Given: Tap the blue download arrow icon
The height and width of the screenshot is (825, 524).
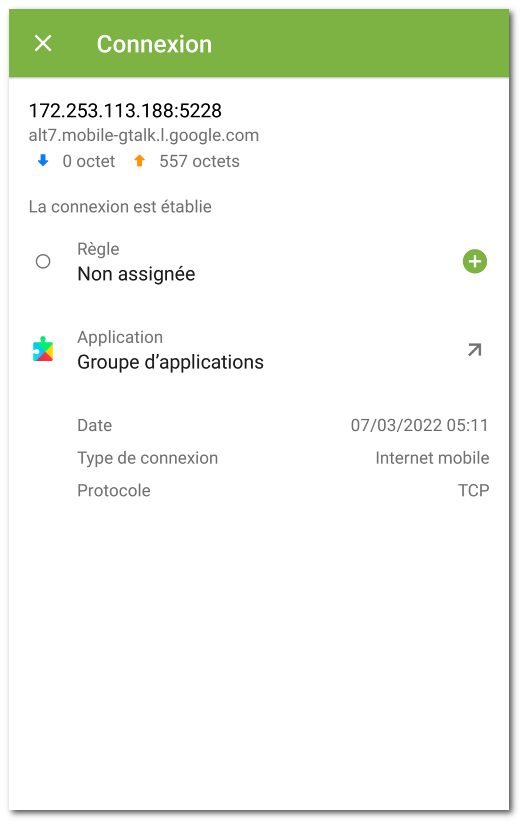Looking at the screenshot, I should (43, 160).
